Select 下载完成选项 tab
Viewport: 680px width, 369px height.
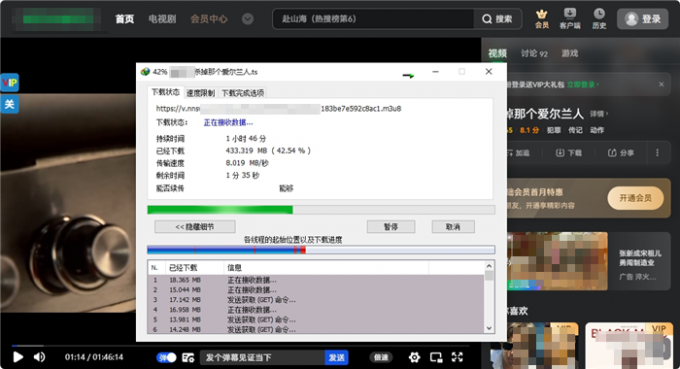tap(243, 93)
